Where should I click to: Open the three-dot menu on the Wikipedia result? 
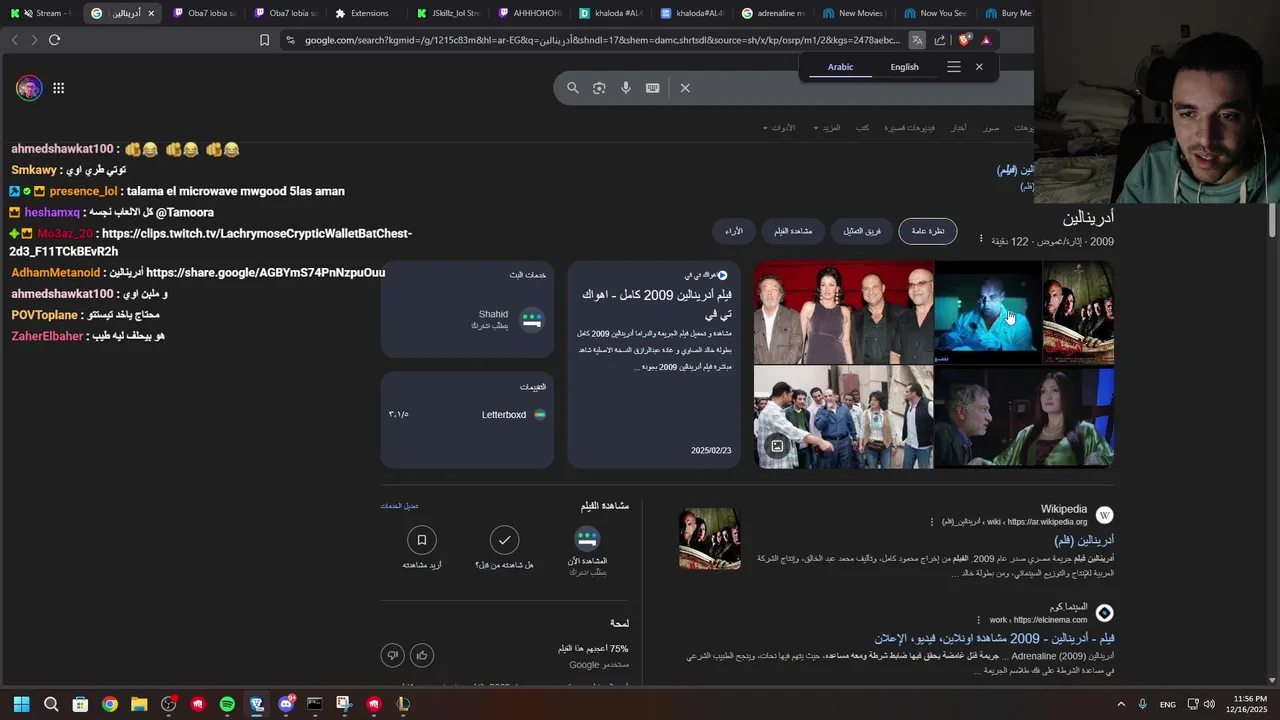click(x=932, y=521)
